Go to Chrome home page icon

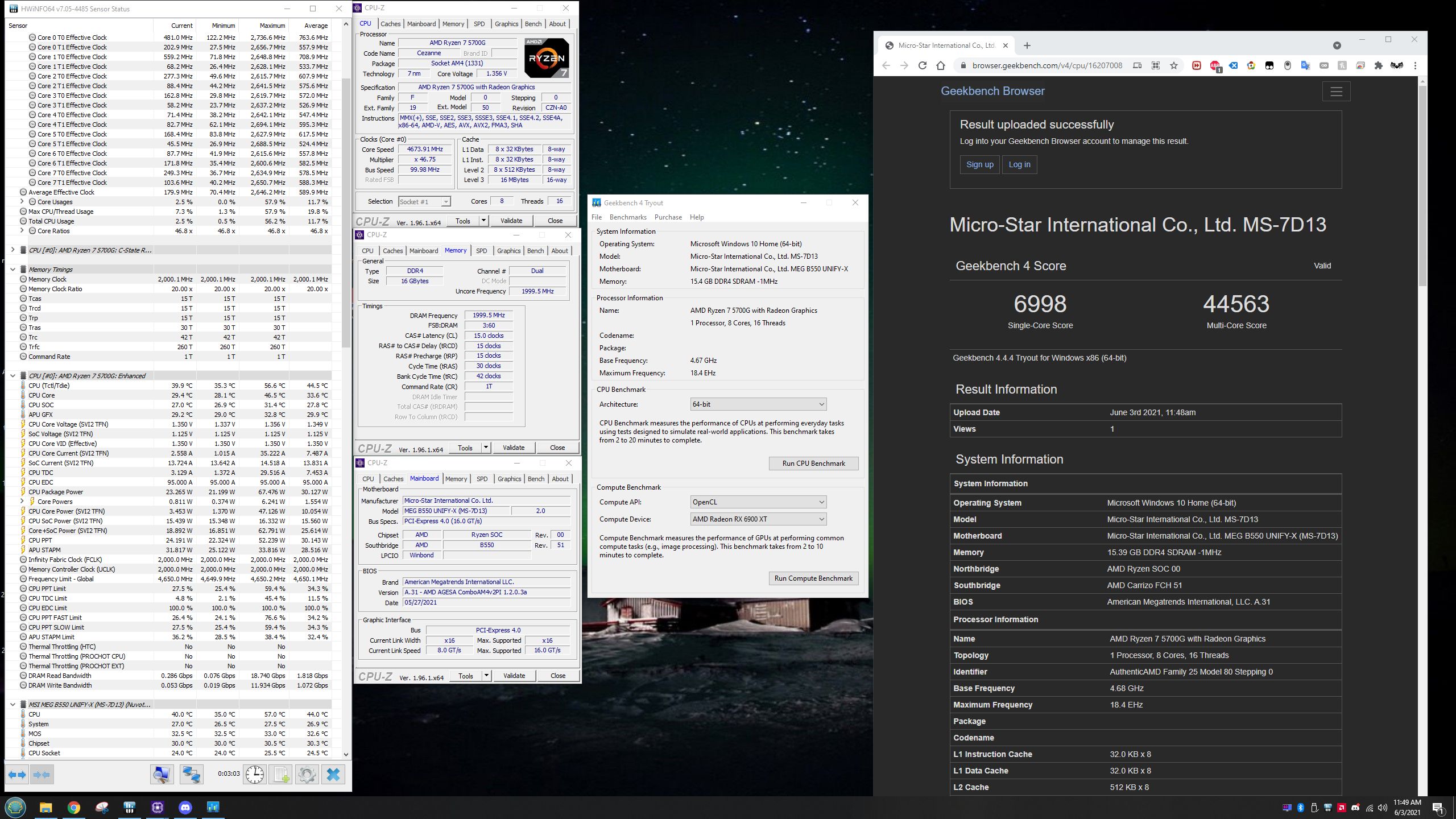(941, 65)
